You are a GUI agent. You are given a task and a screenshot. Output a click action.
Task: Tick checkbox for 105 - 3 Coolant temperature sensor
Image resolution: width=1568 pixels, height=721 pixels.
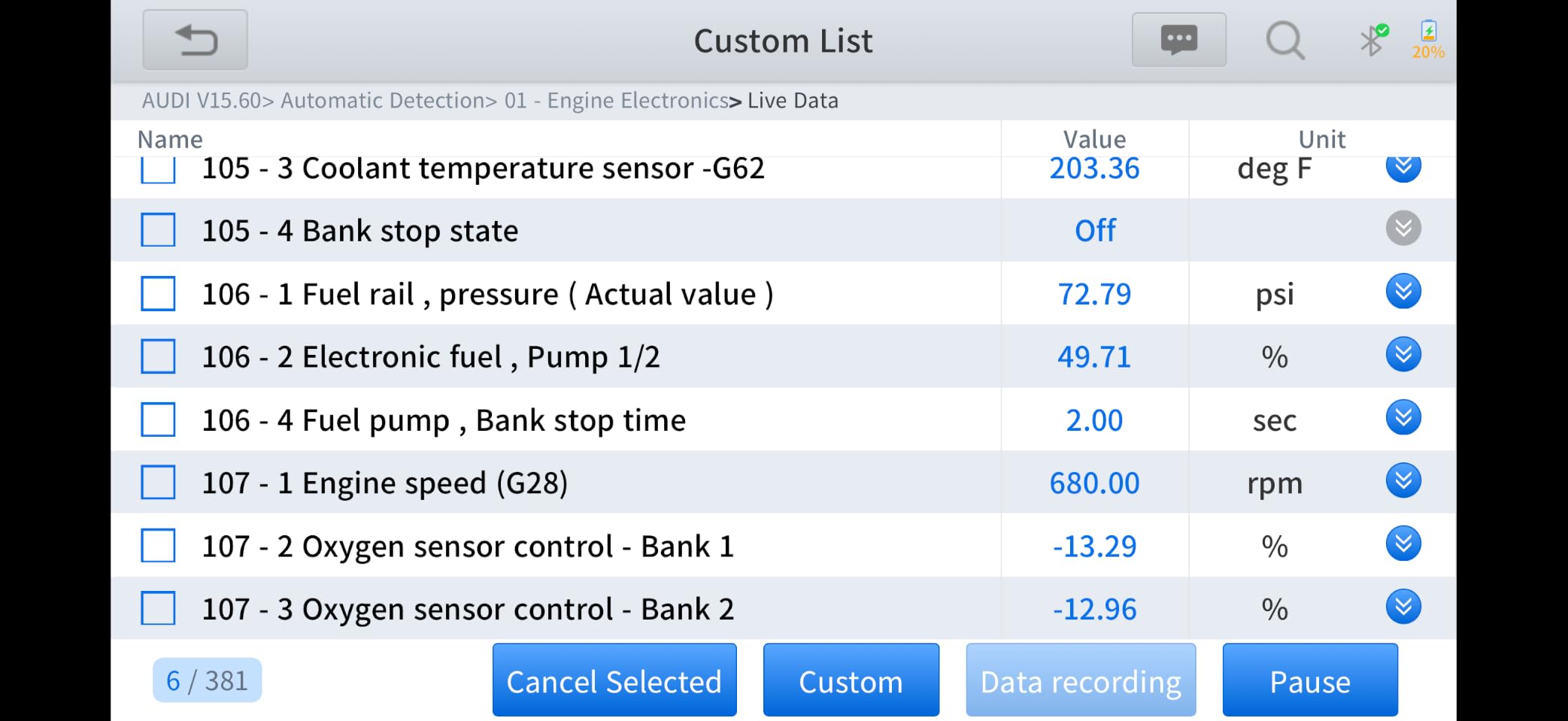158,170
